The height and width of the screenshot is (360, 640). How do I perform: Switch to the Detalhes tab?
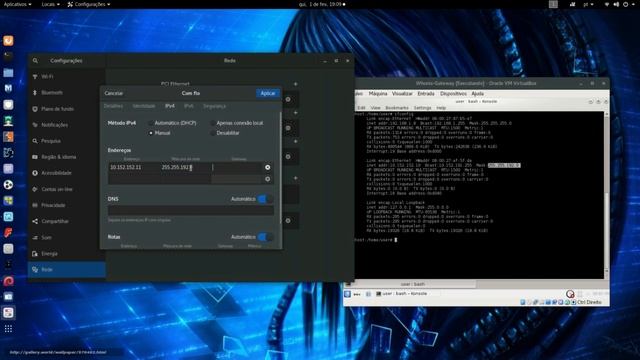113,106
